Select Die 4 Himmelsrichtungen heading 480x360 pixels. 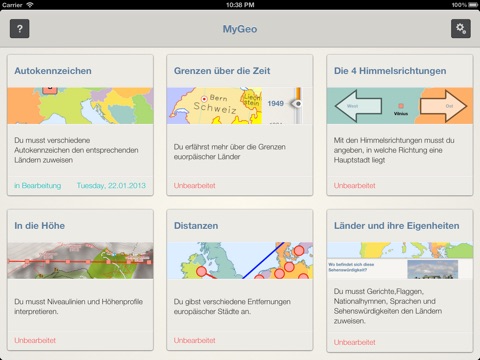pos(390,71)
